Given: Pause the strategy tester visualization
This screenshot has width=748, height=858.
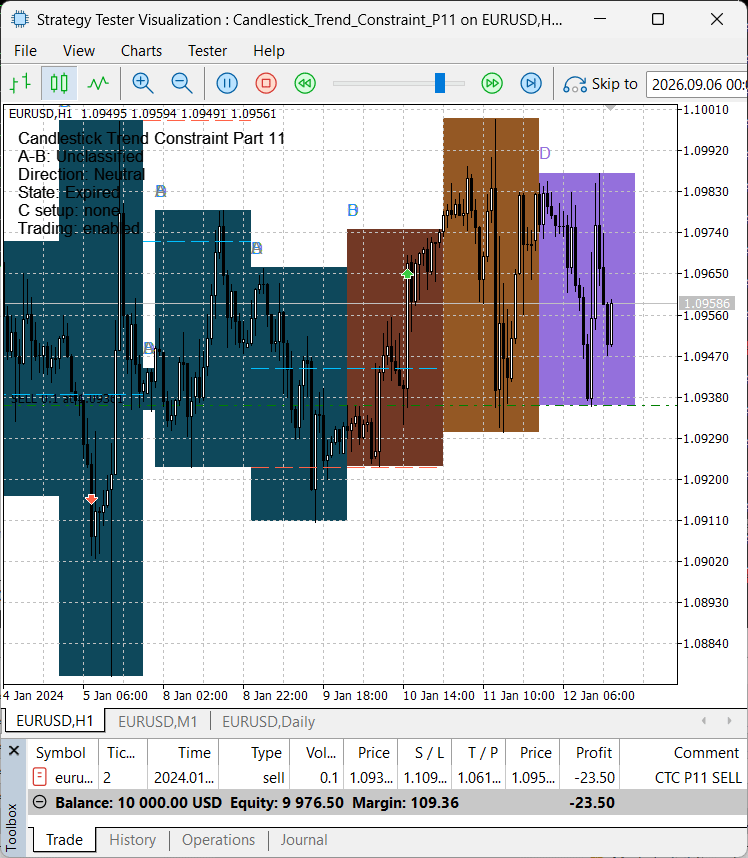Looking at the screenshot, I should coord(227,83).
